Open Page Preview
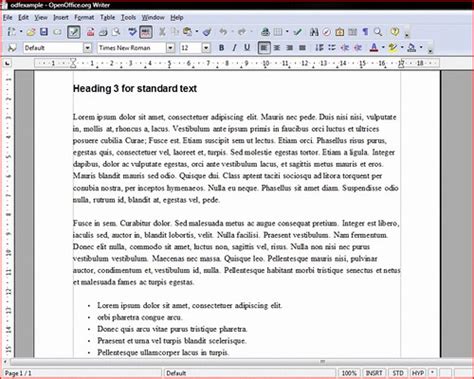 pyautogui.click(x=116, y=32)
